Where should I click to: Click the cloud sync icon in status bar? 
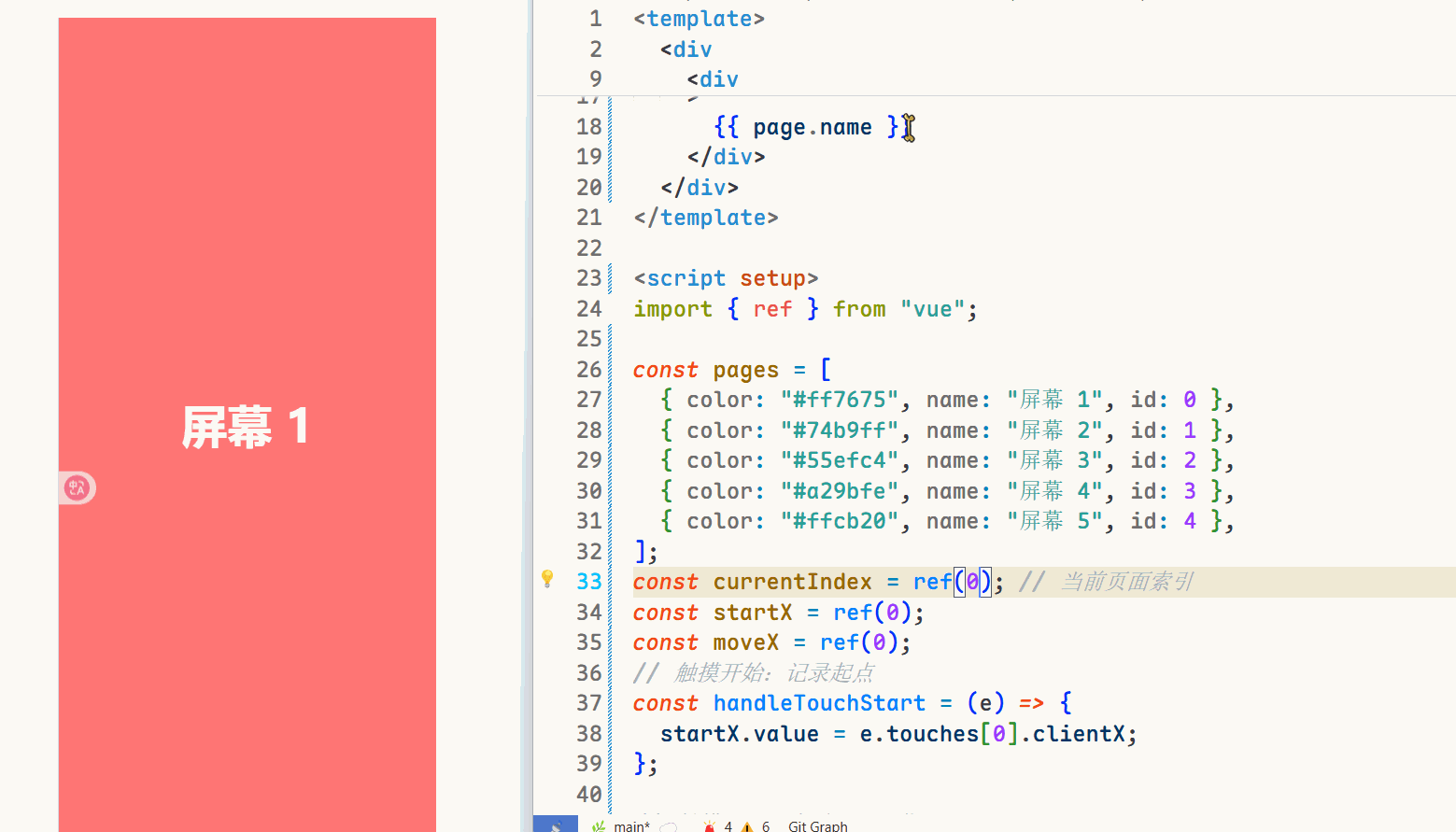click(669, 826)
